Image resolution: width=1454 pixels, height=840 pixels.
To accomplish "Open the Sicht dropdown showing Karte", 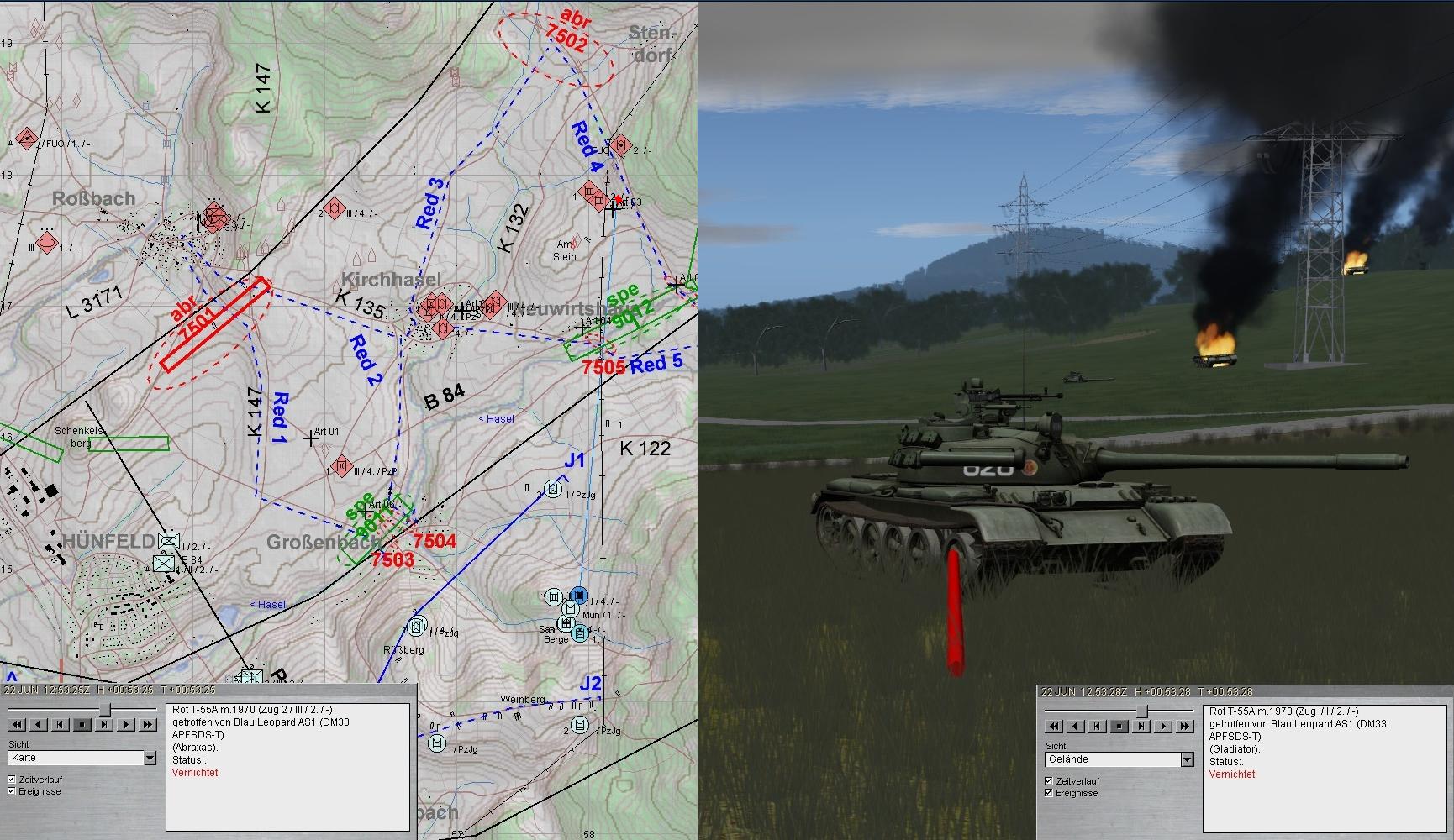I will pyautogui.click(x=150, y=759).
